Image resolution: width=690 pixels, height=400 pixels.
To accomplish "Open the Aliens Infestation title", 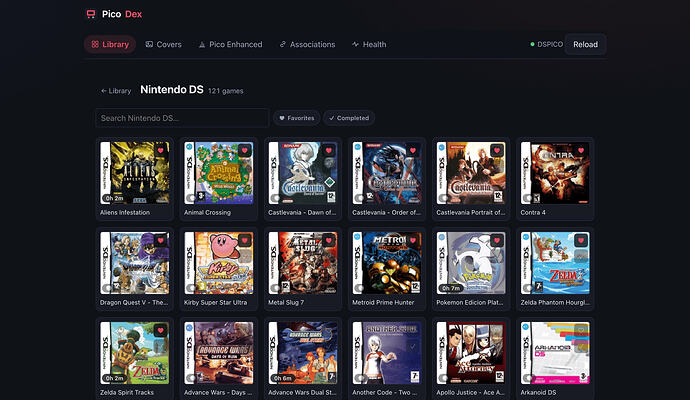I will tap(125, 213).
